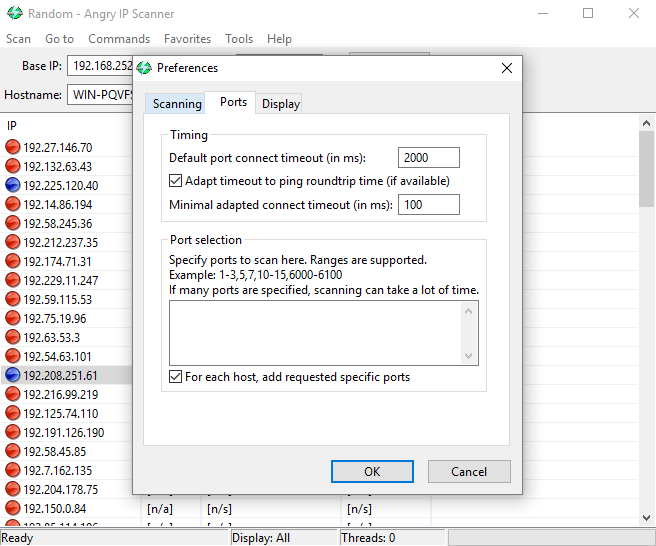Screen dimensions: 656x546
Task: Click the red status icon for 192.27.146.70
Action: pos(13,147)
